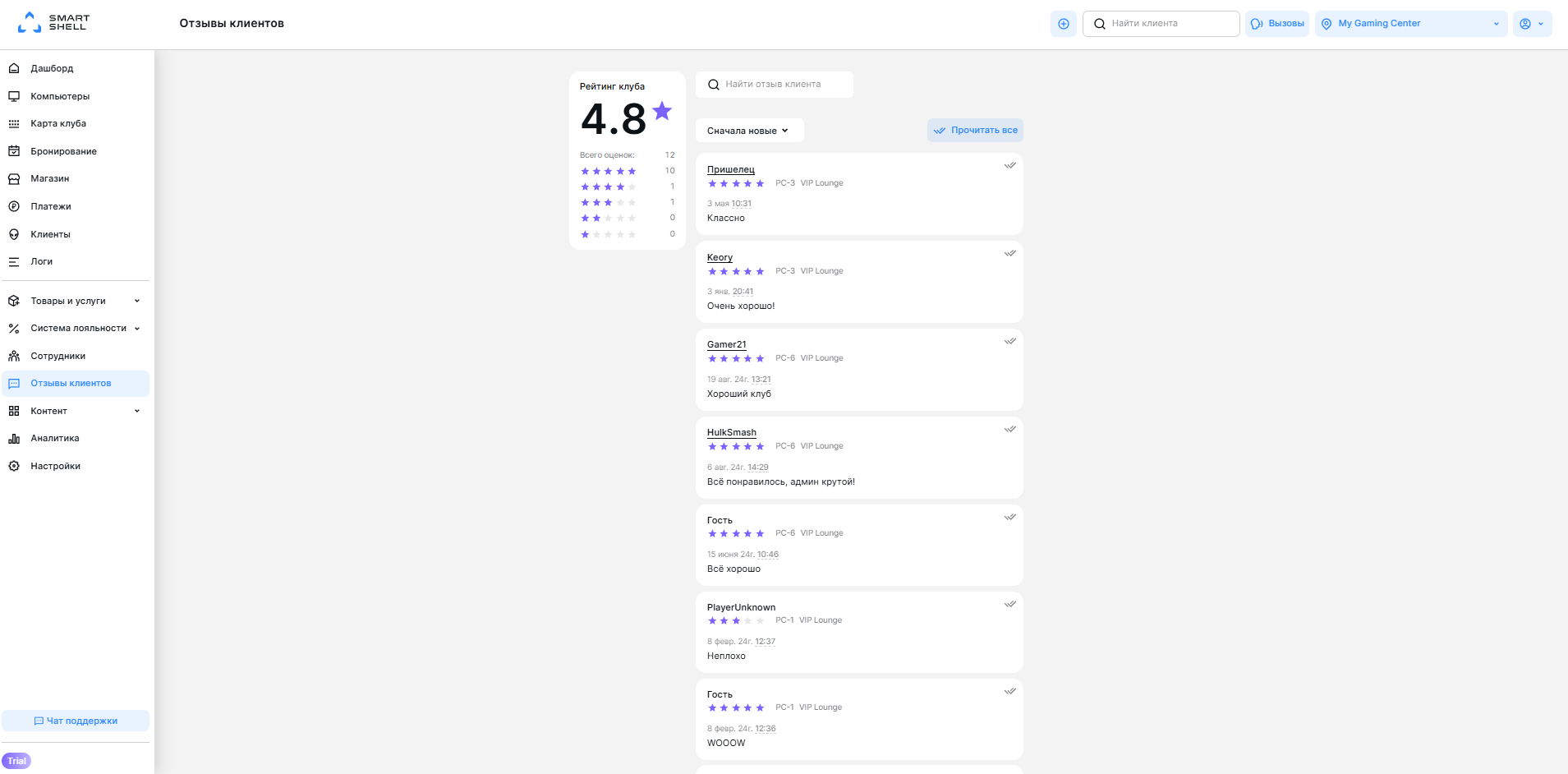Filter by three-star ratings row
Screen dimensions: 1568x774
[628, 202]
